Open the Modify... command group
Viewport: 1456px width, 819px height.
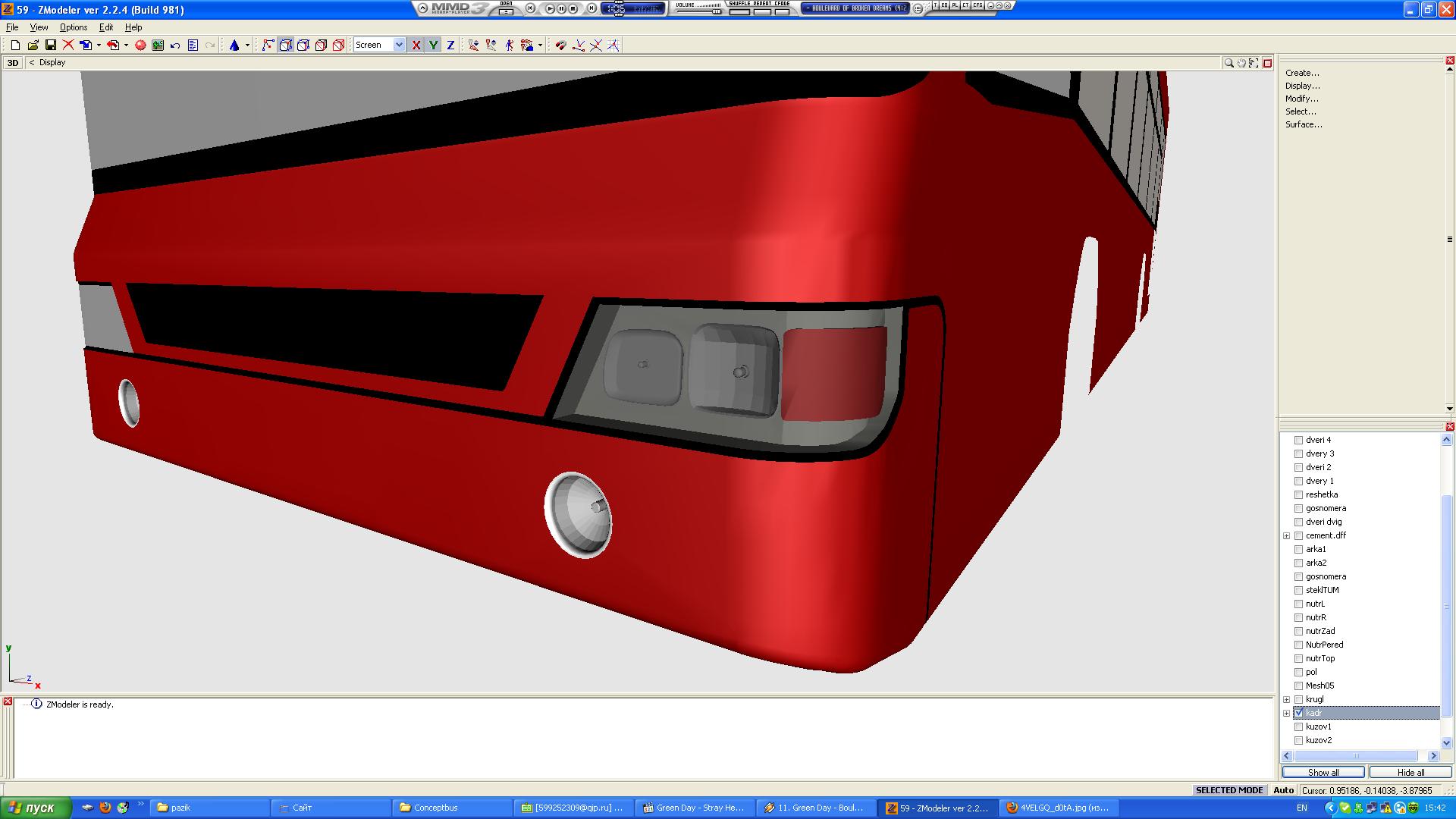coord(1301,99)
